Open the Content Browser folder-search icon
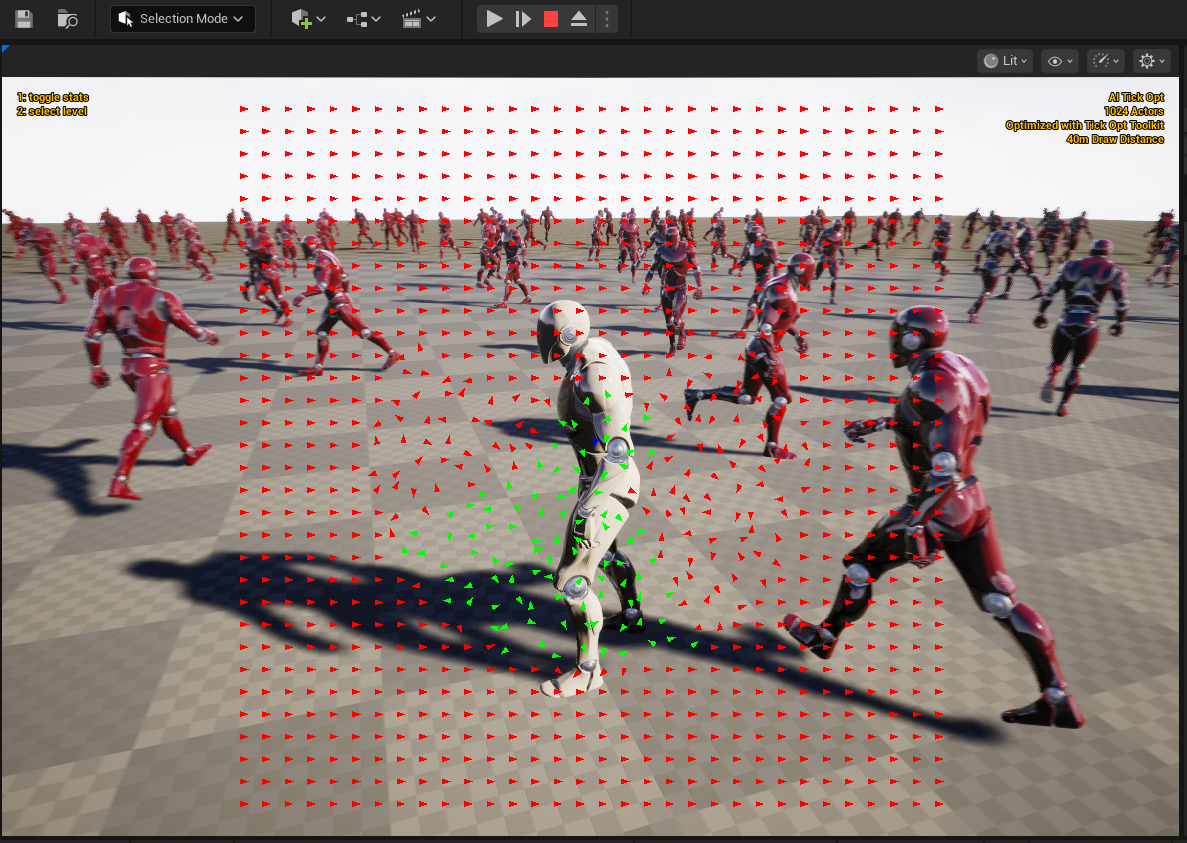This screenshot has height=843, width=1187. click(67, 19)
